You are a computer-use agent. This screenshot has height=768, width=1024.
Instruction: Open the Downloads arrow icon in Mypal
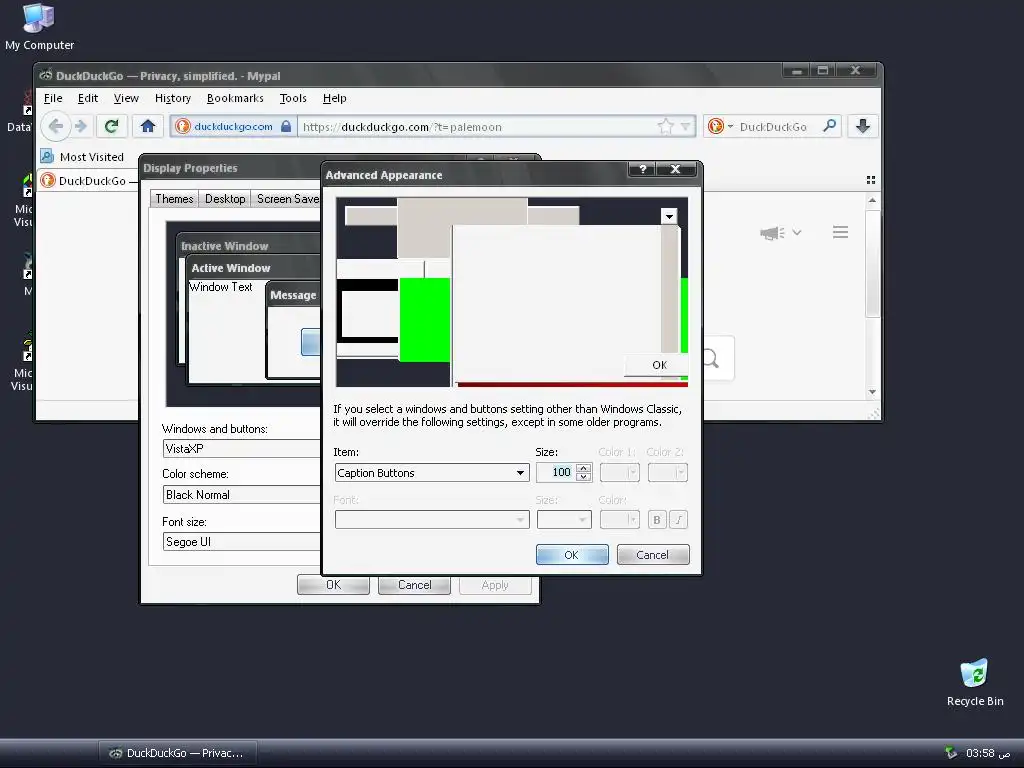coord(863,126)
